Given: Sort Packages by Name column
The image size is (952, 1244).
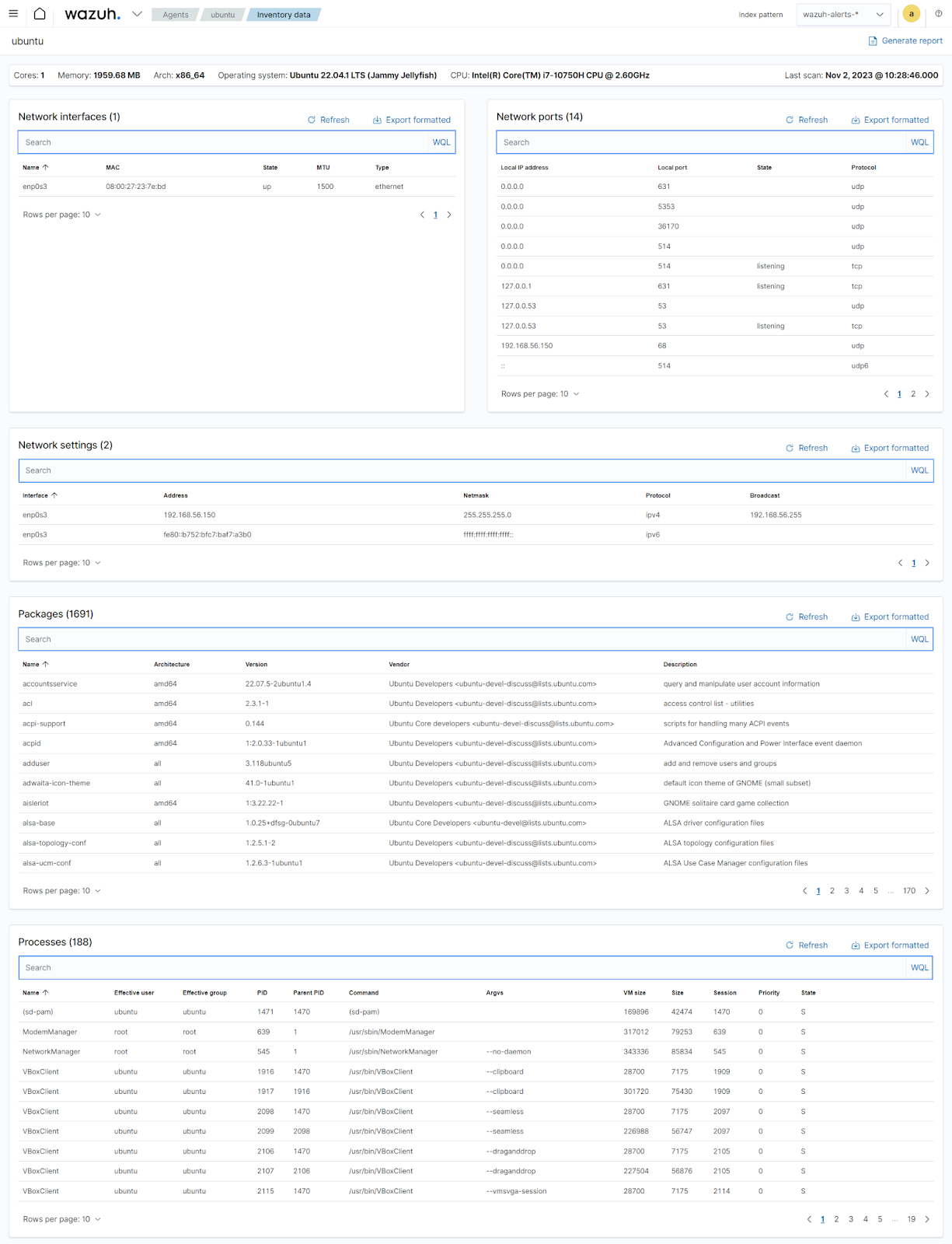Looking at the screenshot, I should coord(36,664).
